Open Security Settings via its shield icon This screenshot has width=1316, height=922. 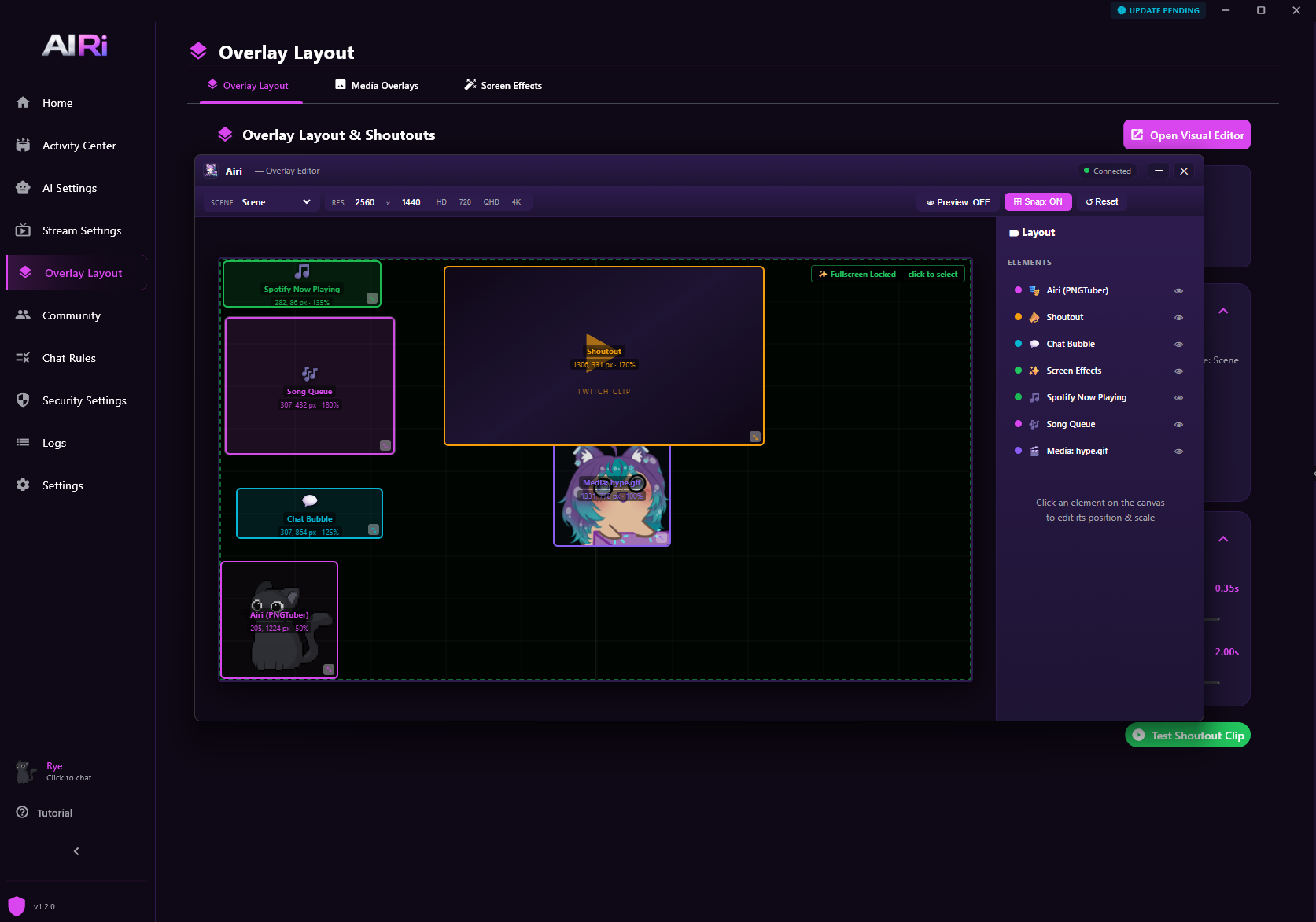coord(24,400)
